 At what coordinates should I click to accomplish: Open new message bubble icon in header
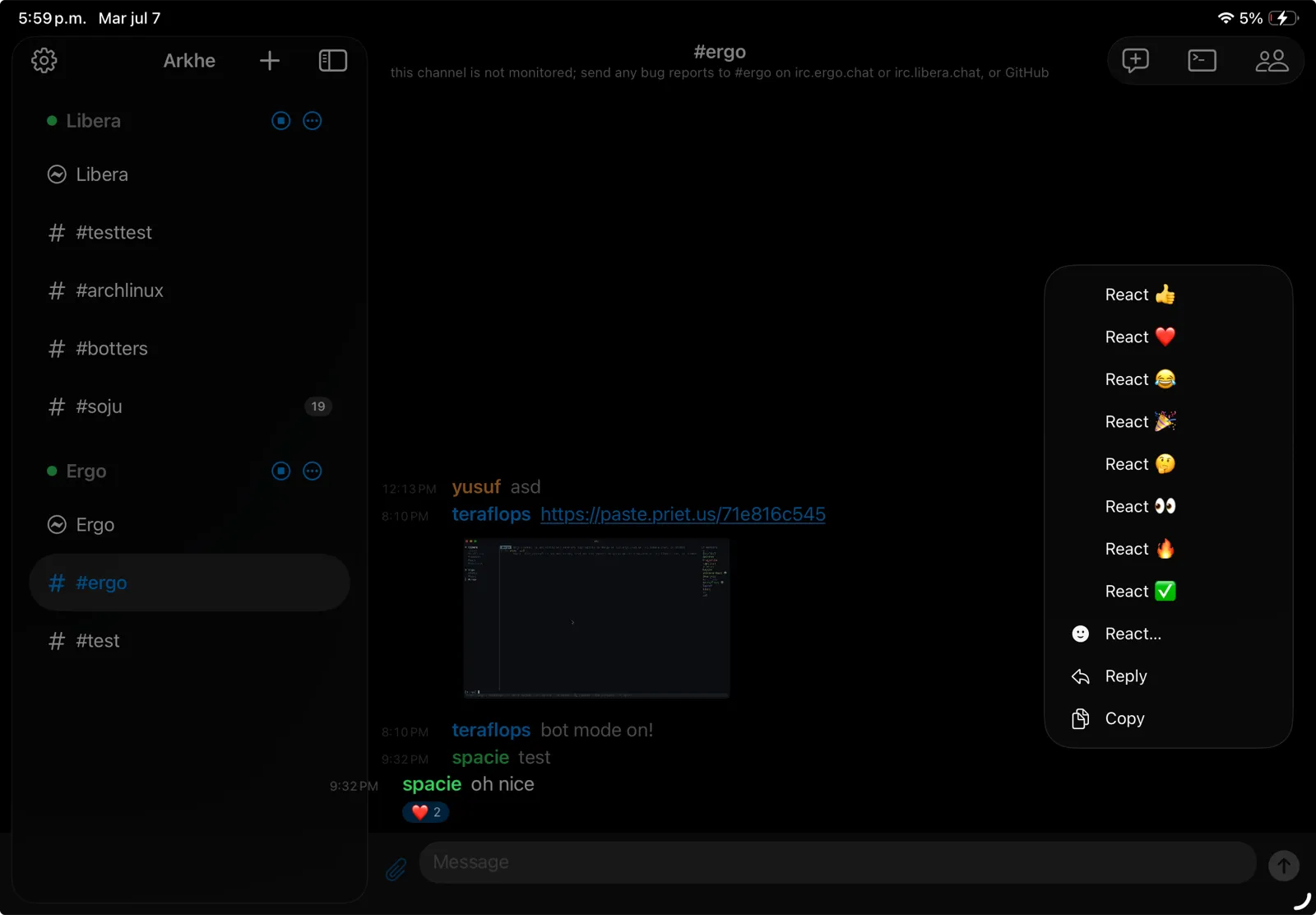1136,60
